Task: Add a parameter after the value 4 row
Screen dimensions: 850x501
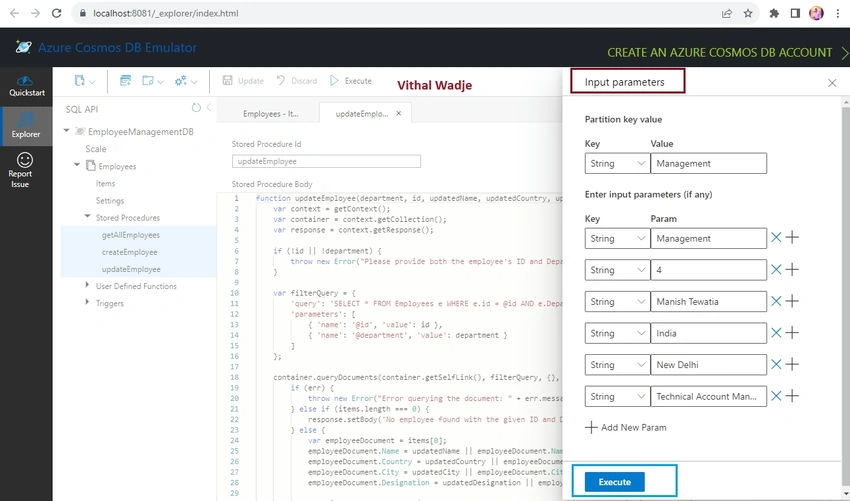Action: 792,269
